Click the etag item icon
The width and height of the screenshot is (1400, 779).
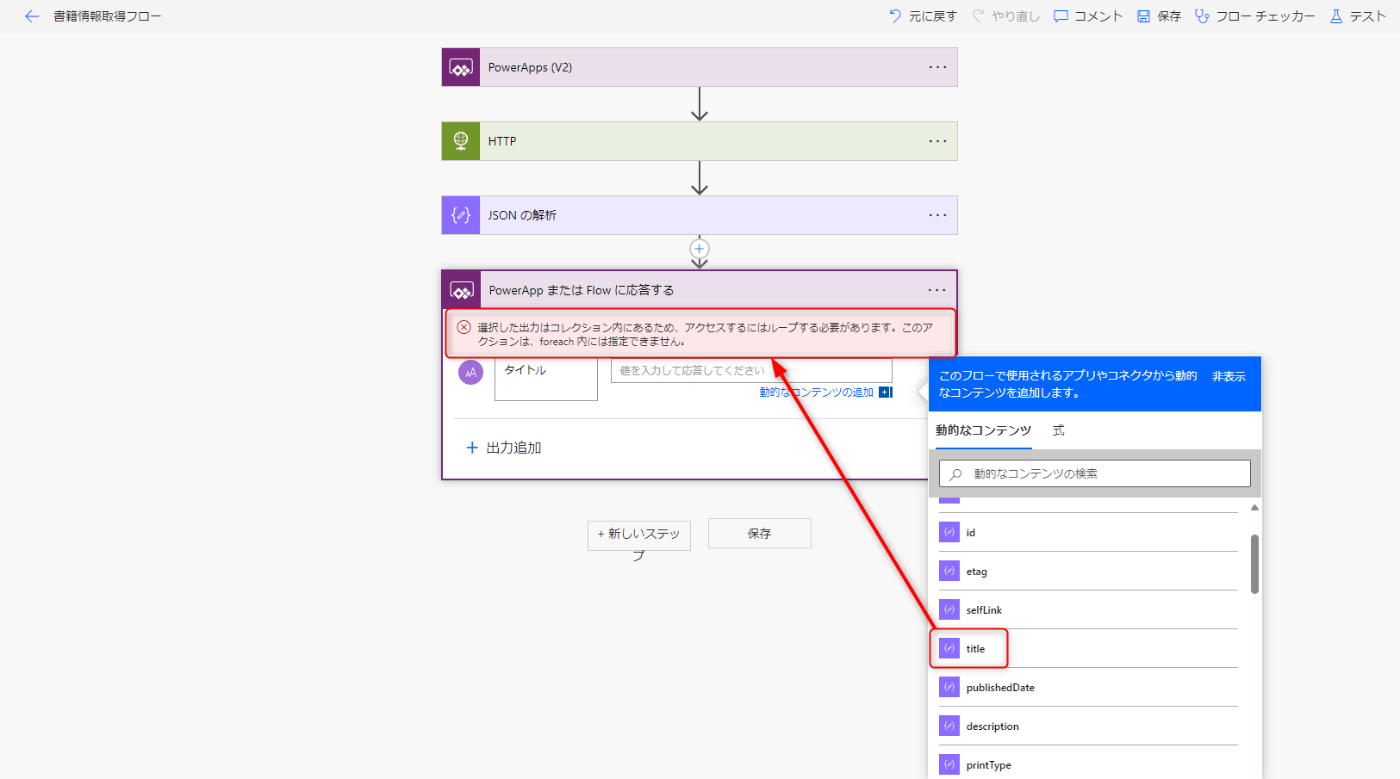pos(949,571)
